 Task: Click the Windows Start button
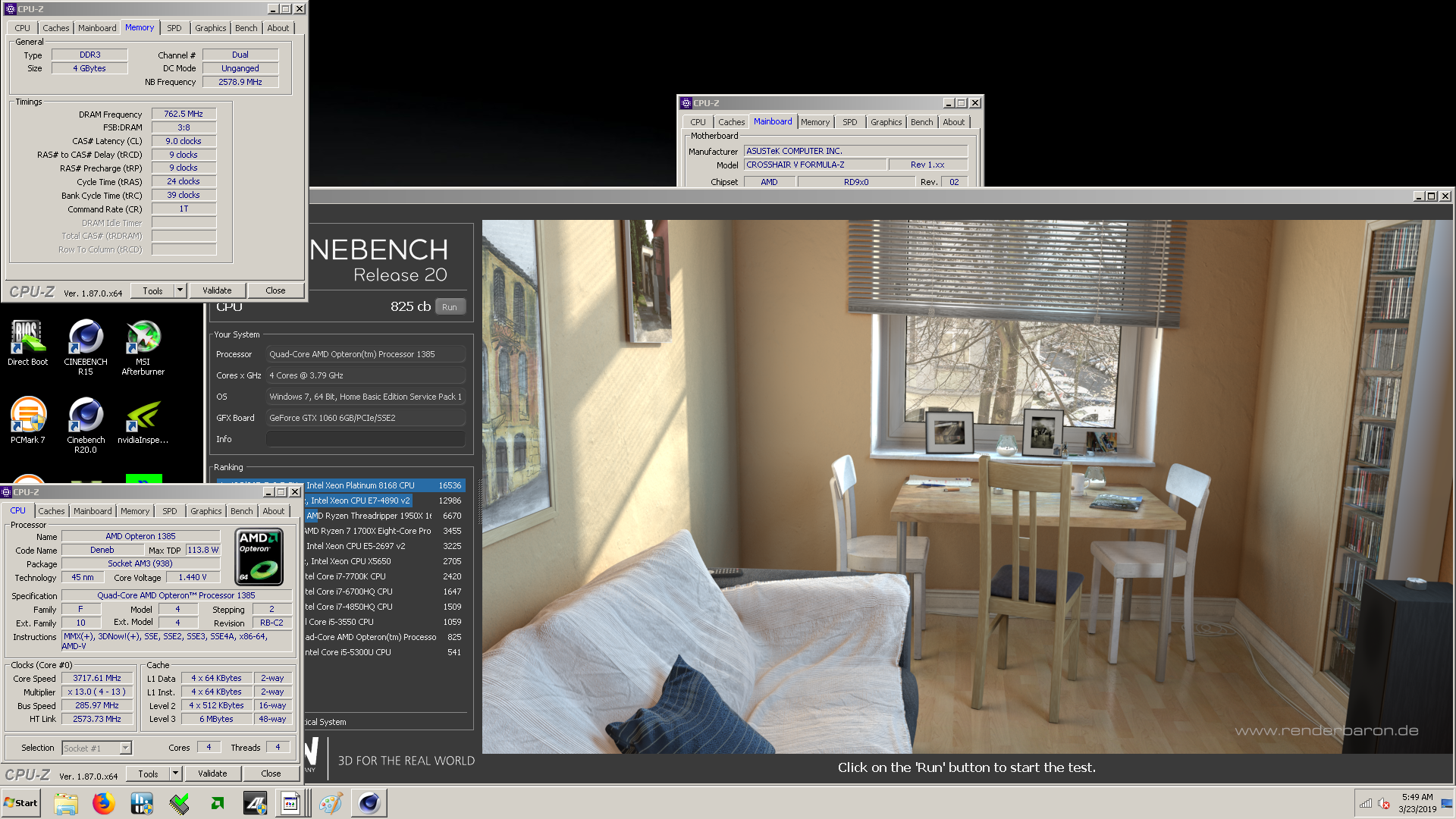point(21,803)
